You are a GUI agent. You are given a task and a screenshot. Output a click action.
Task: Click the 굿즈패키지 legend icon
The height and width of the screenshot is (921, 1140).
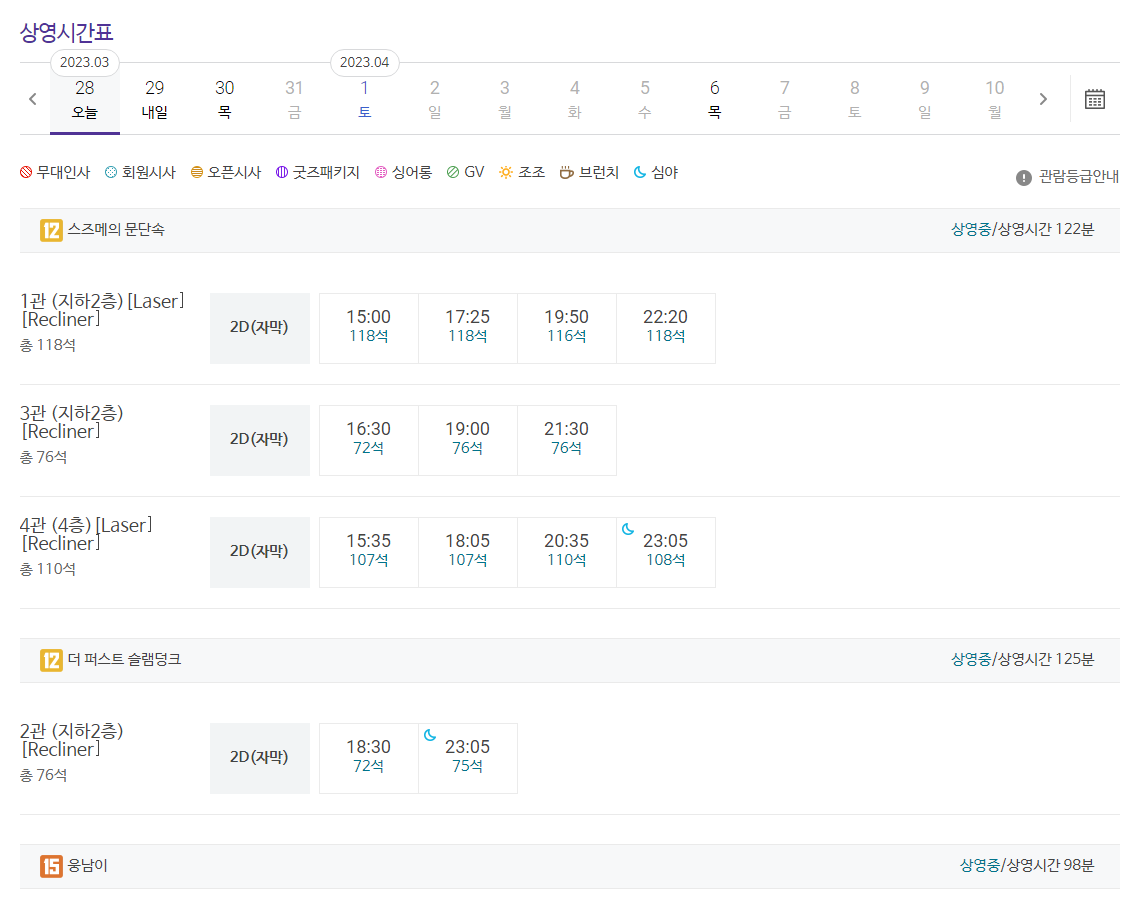coord(282,172)
